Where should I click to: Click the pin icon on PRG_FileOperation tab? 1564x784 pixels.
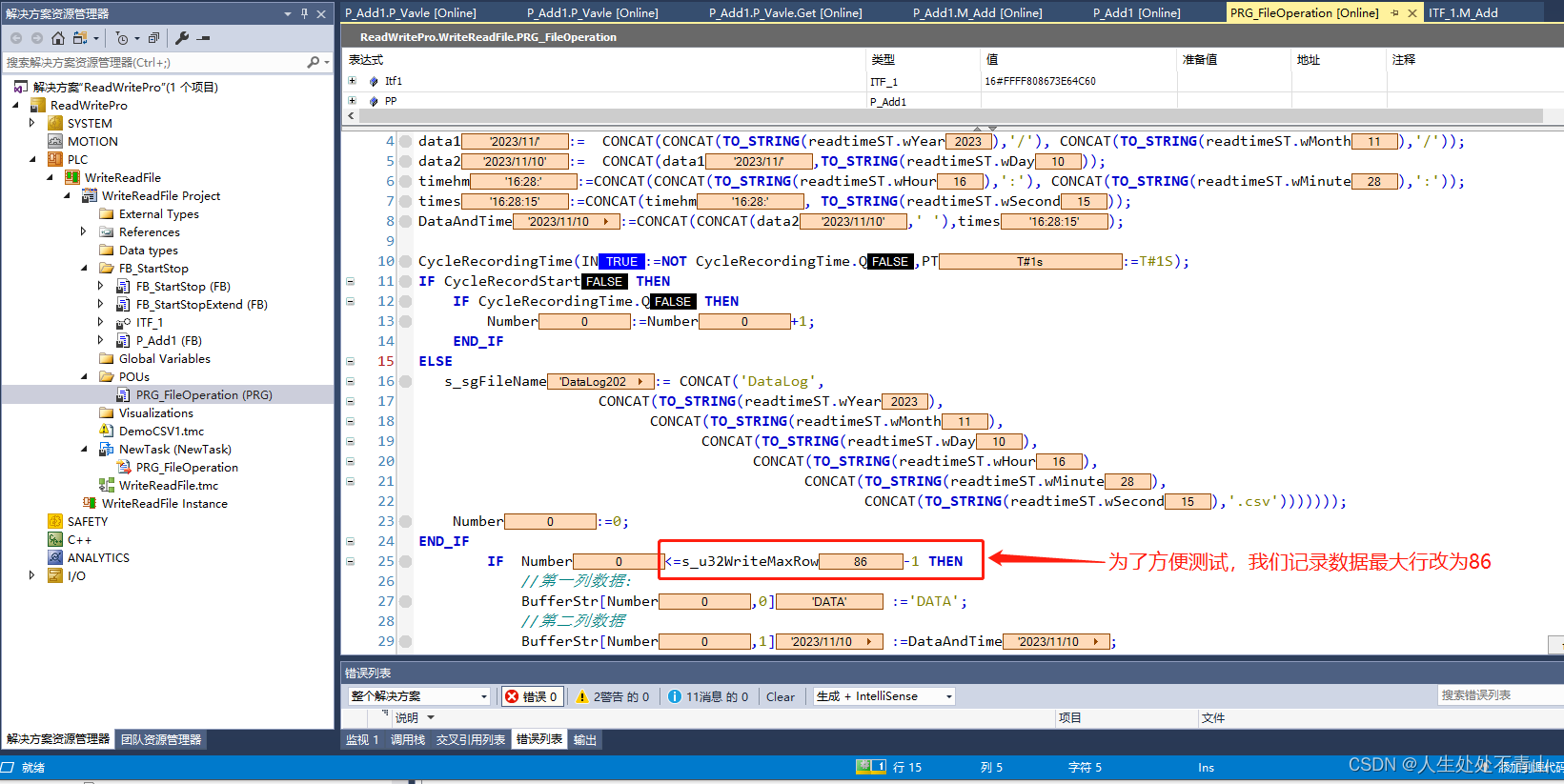pos(1395,13)
